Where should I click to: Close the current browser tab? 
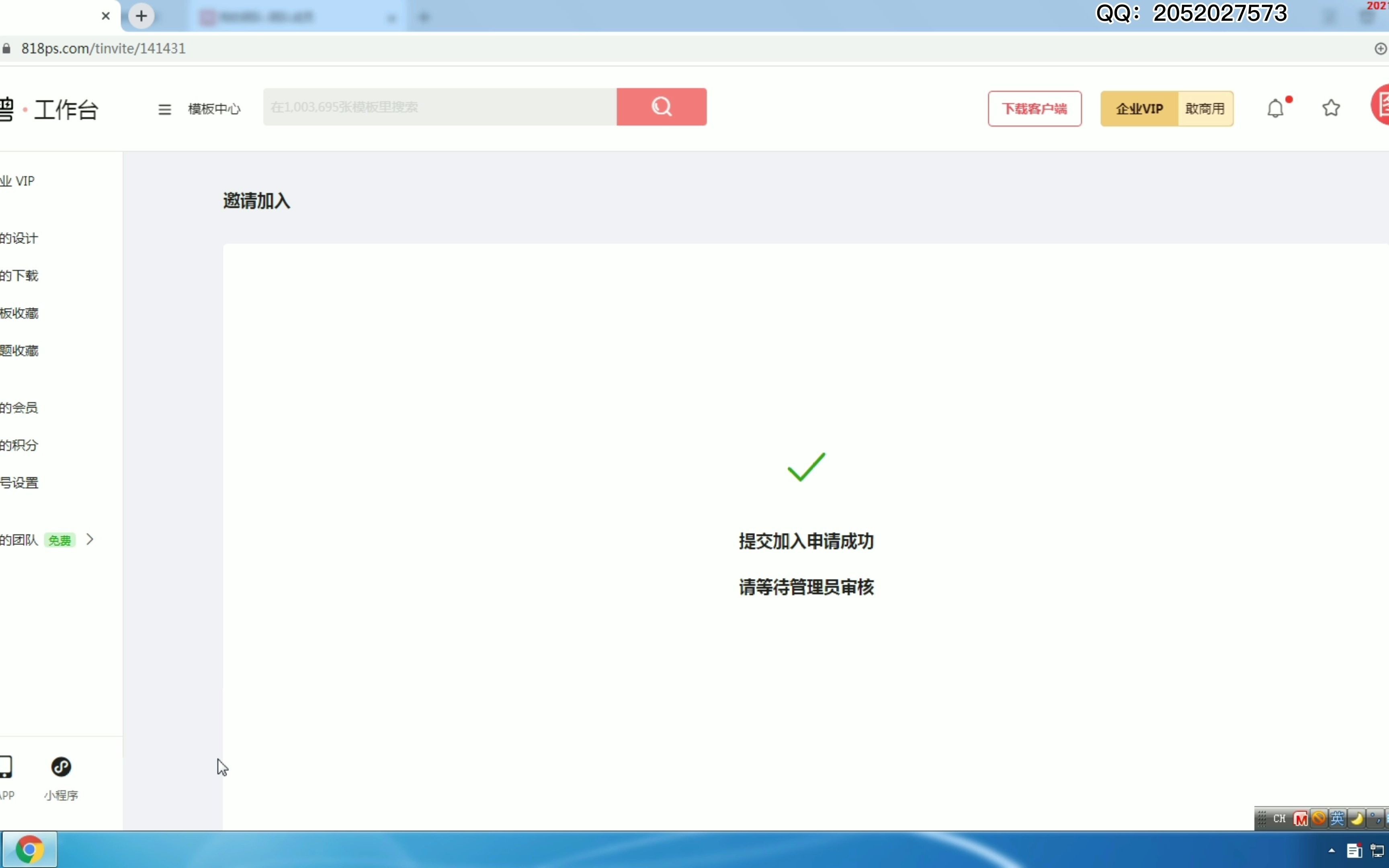click(106, 16)
